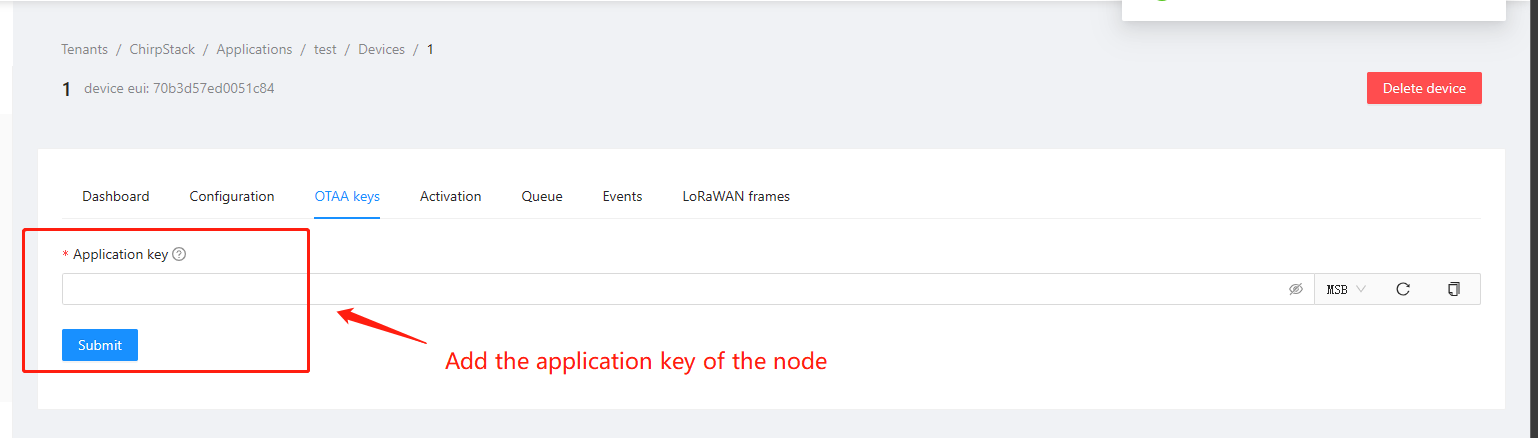View the Queue tab
This screenshot has width=1538, height=438.
542,196
